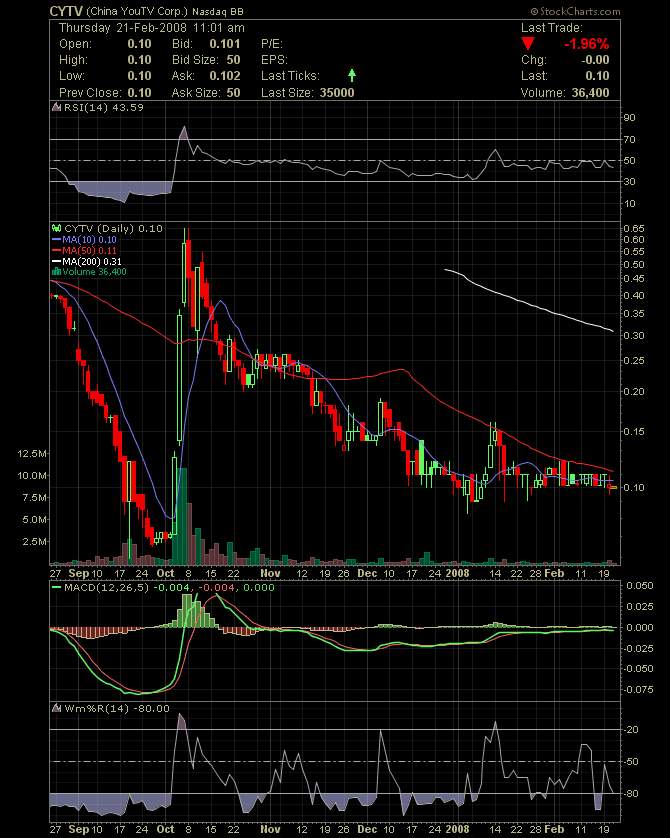Viewport: 670px width, 838px height.
Task: Click the Chg value -0.00
Action: (x=596, y=60)
